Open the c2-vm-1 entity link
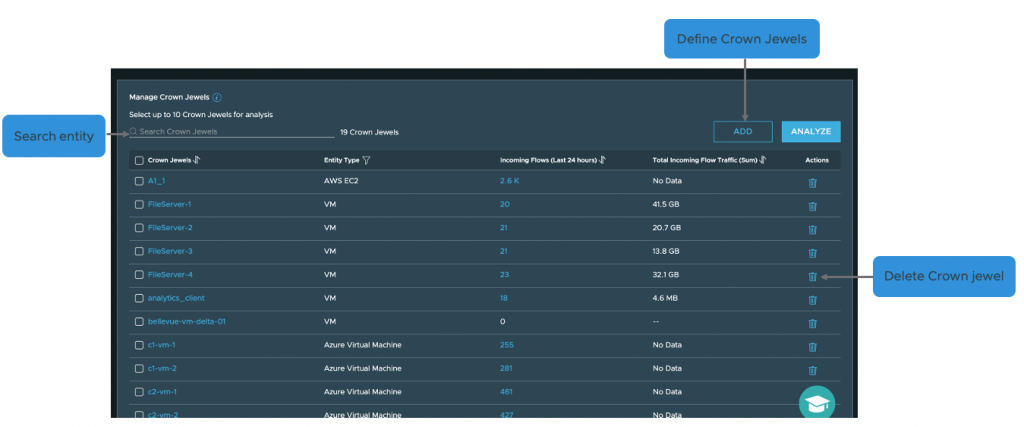Viewport: 1024px width, 427px height. coord(162,392)
